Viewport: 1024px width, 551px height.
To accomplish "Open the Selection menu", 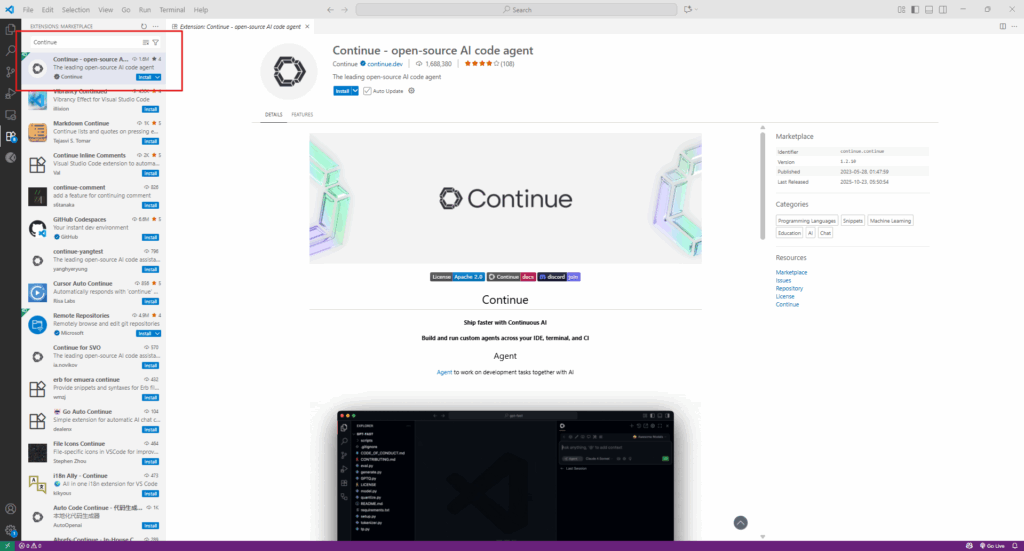I will pyautogui.click(x=76, y=10).
